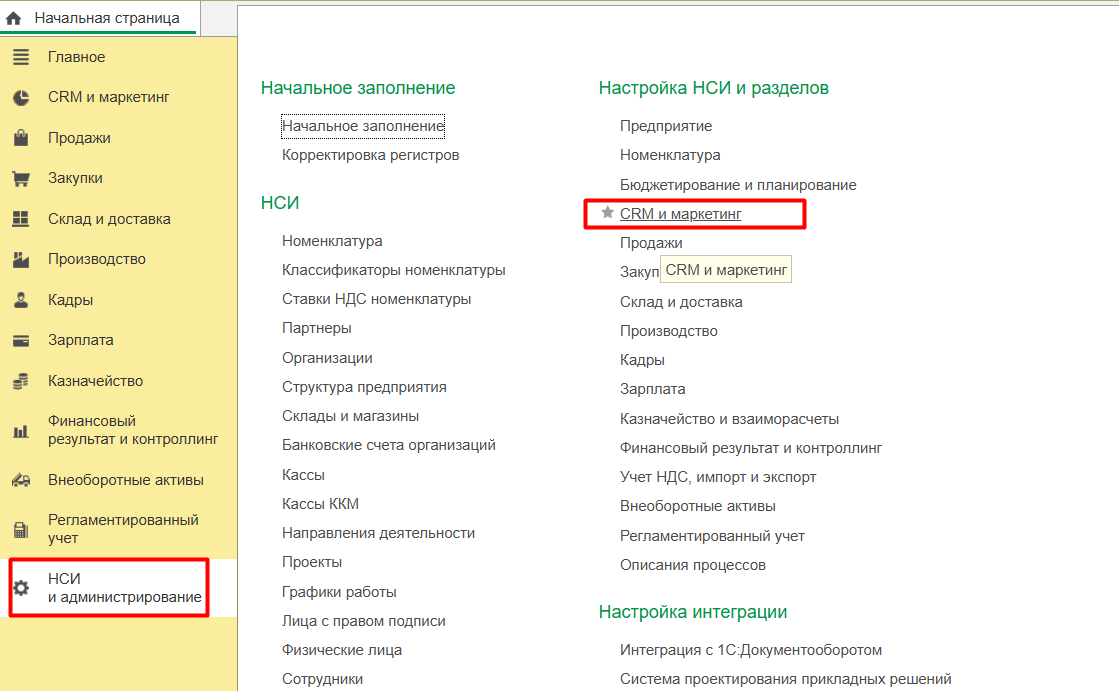Open Банковские счета организаций

388,445
